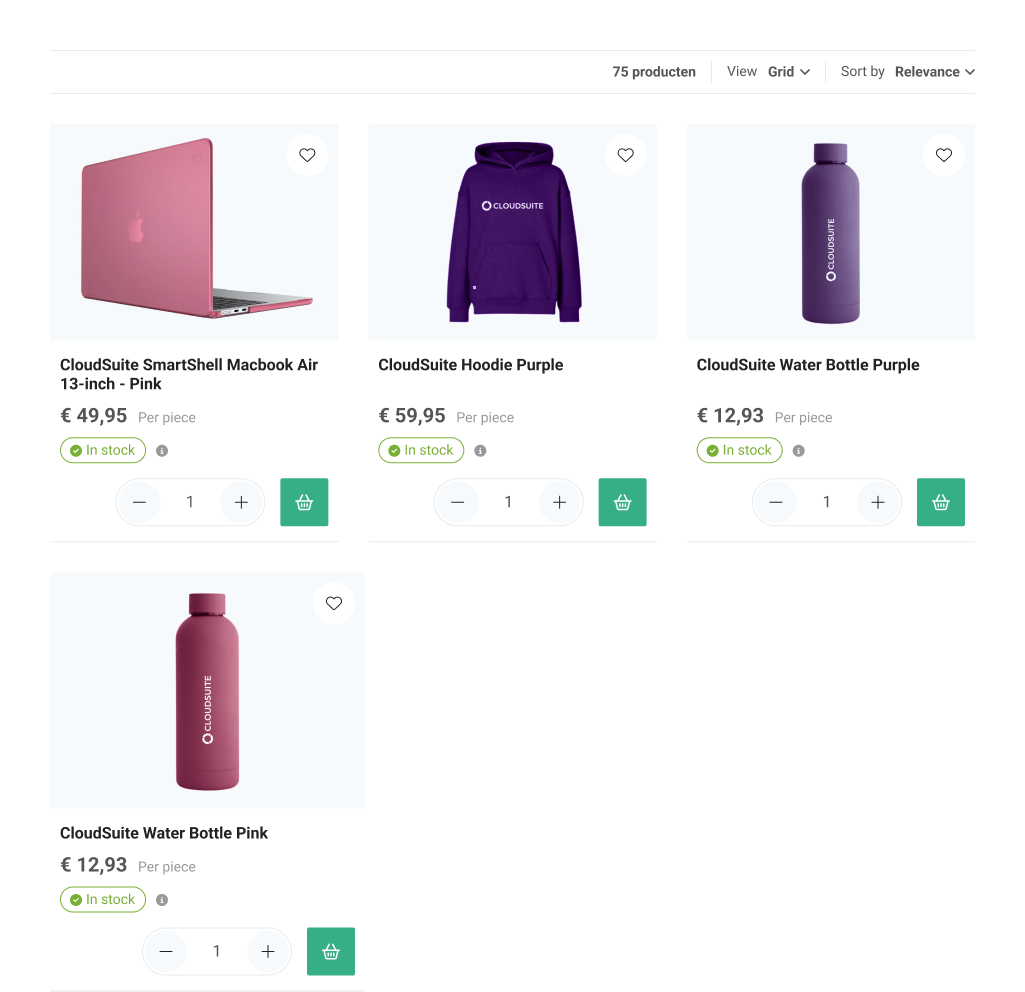
Task: Increase quantity for Macbook SmartShell Pink
Action: click(x=241, y=502)
